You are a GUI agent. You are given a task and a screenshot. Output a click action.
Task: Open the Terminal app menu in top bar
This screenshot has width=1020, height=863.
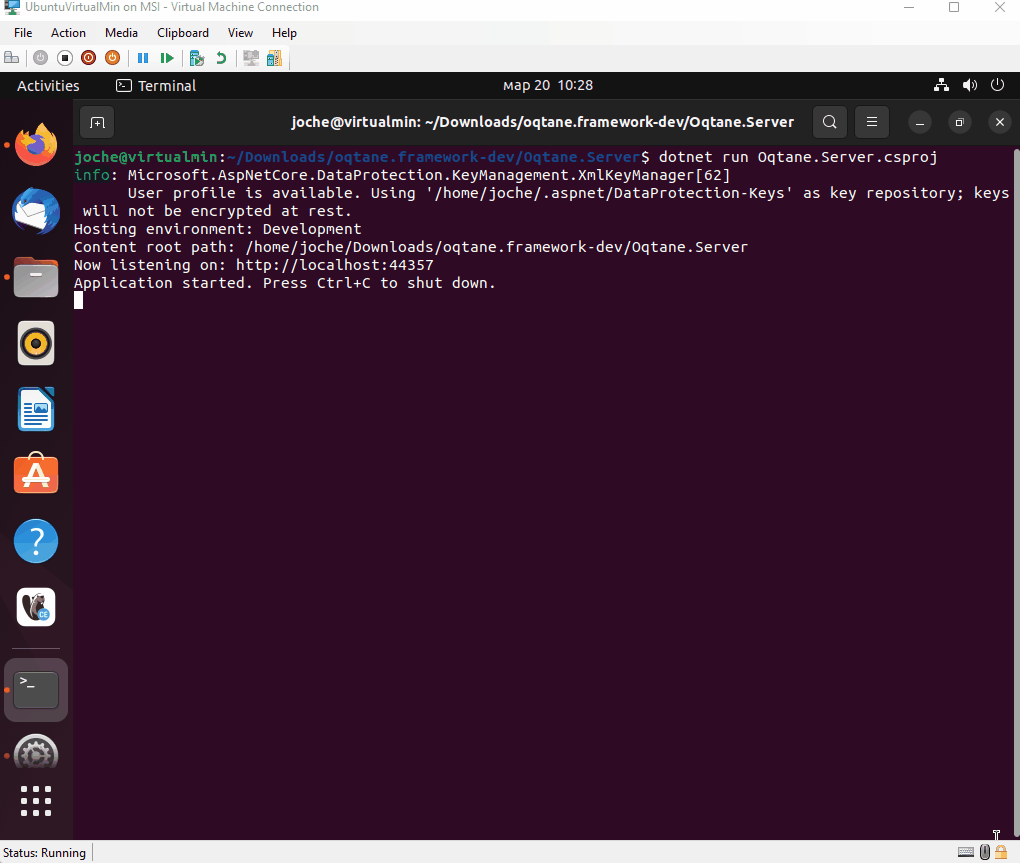(156, 86)
